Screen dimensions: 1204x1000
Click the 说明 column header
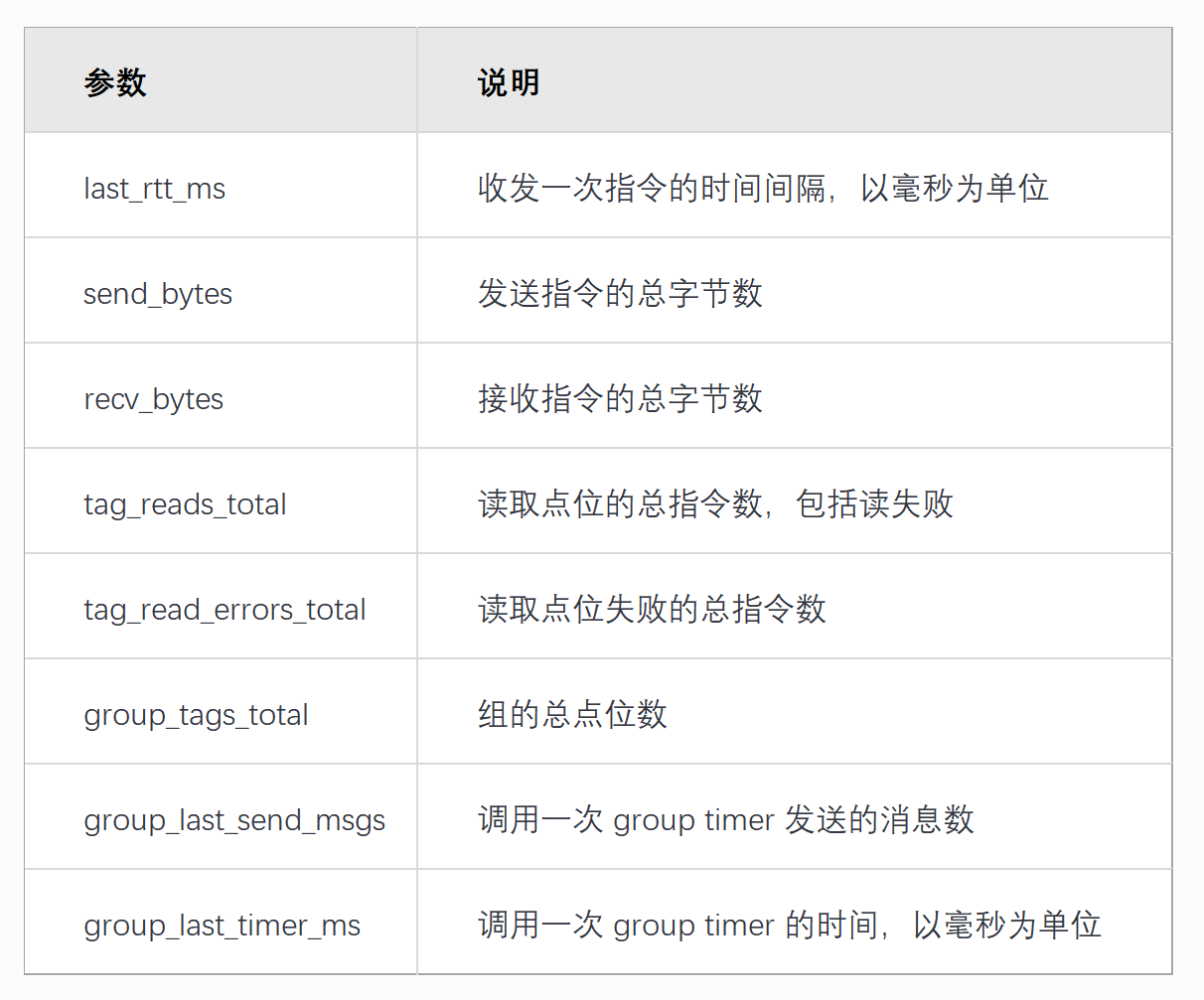(509, 82)
